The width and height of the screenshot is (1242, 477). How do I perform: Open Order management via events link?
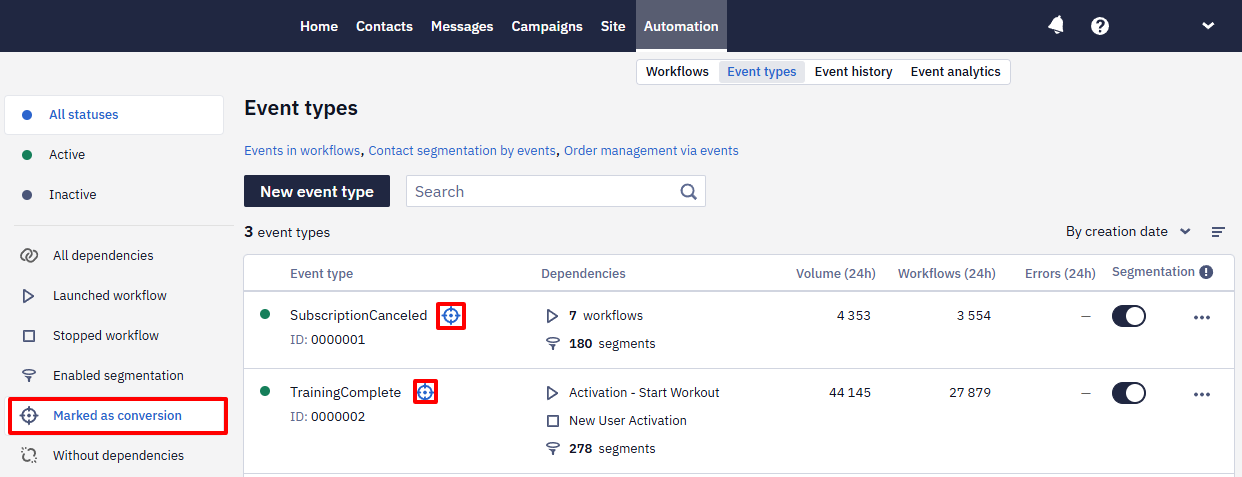[651, 151]
